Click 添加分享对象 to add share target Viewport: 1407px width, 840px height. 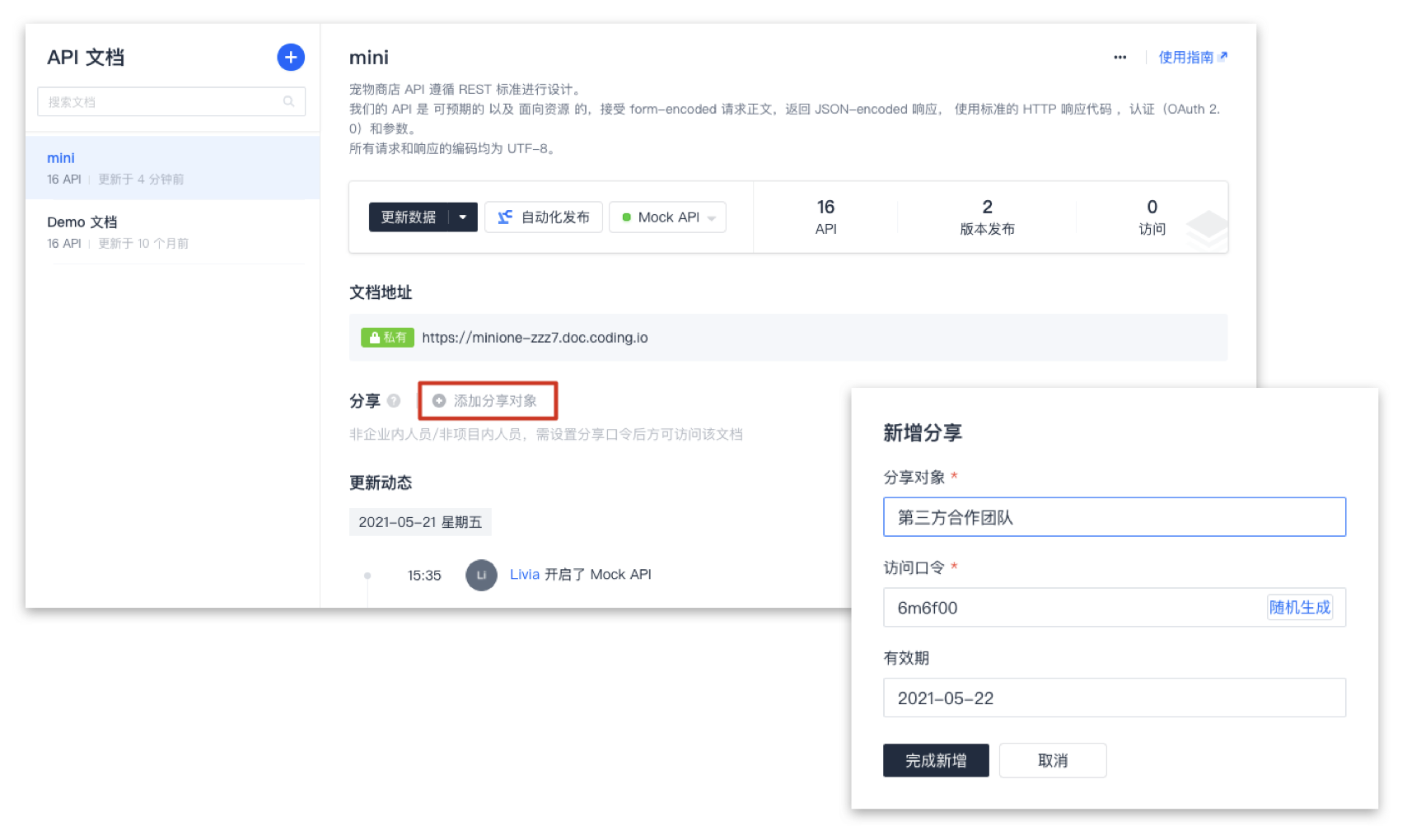[488, 401]
